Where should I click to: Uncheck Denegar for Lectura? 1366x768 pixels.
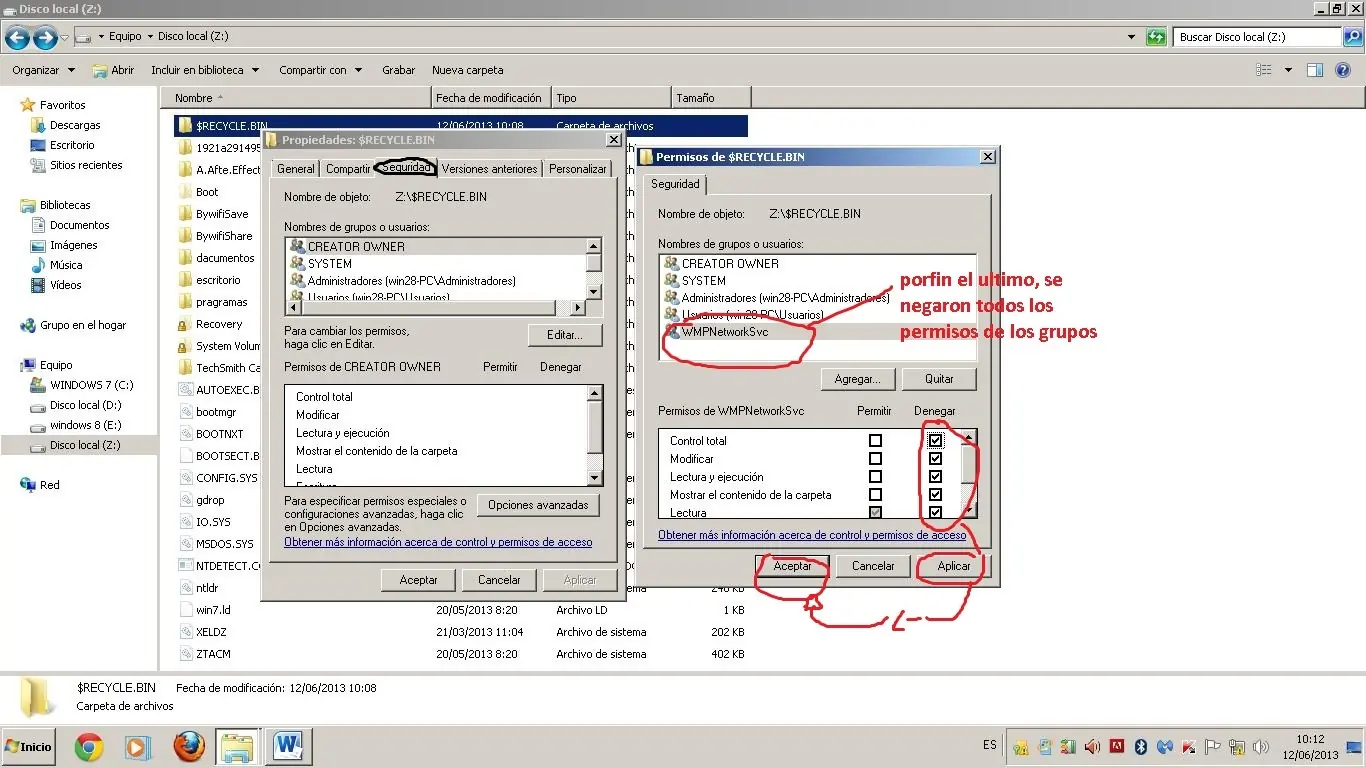pos(935,513)
